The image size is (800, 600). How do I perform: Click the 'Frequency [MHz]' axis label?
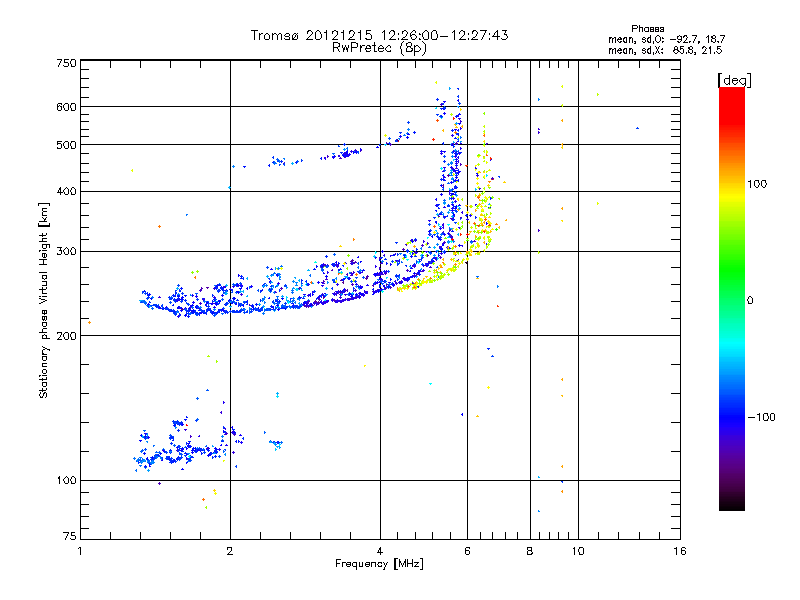coord(379,564)
